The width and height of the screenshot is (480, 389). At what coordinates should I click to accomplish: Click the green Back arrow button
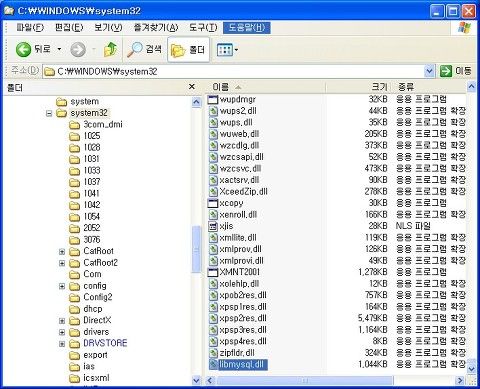coord(23,50)
